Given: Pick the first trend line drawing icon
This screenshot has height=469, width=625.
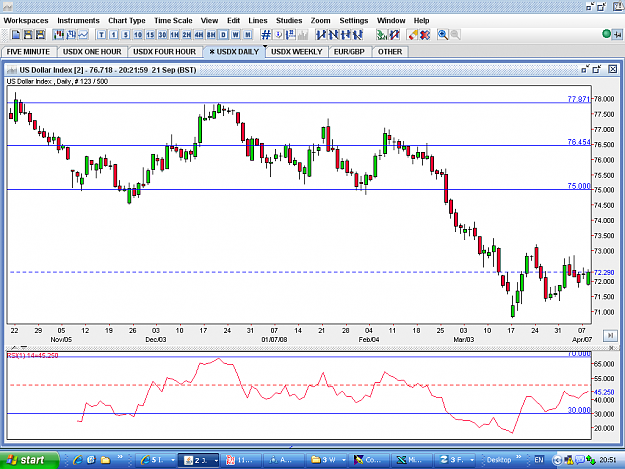Looking at the screenshot, I should point(321,35).
